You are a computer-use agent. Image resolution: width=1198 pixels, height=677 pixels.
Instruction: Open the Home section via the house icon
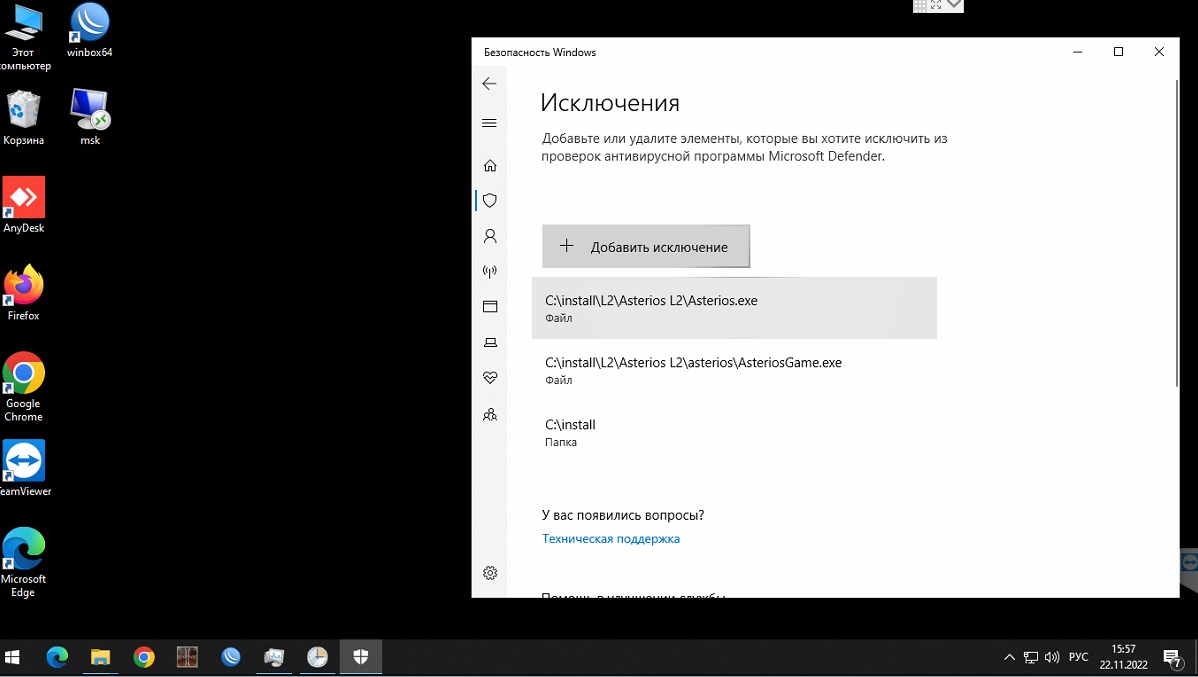(x=490, y=166)
